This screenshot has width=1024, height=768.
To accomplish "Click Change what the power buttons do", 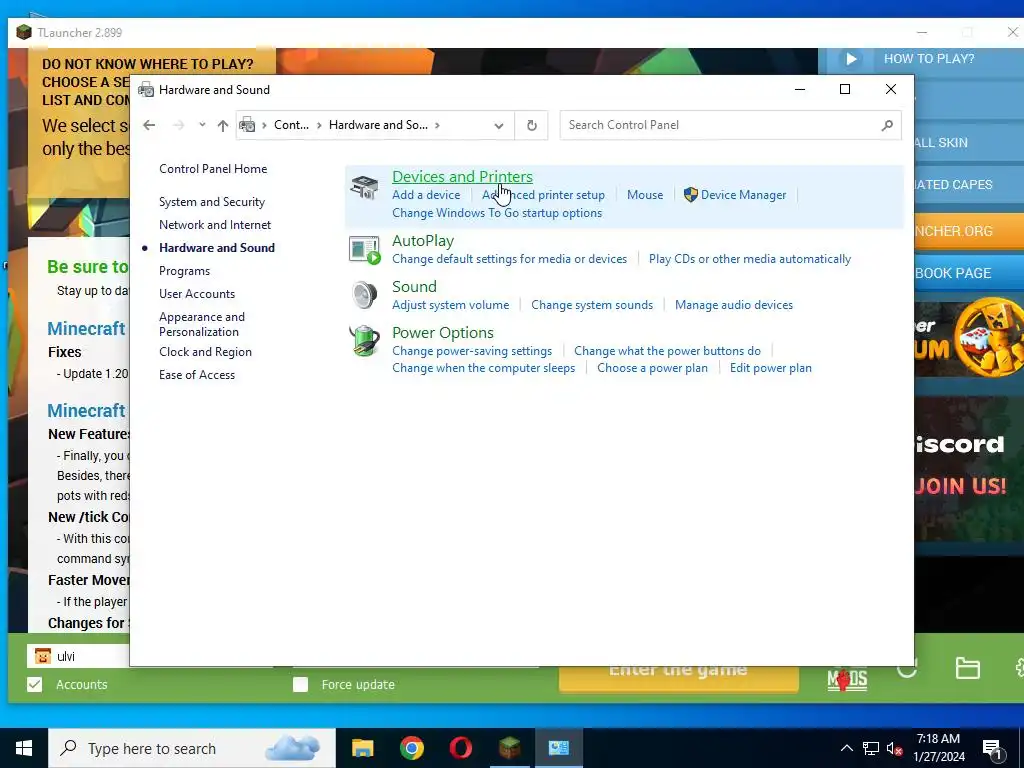I will pos(667,351).
